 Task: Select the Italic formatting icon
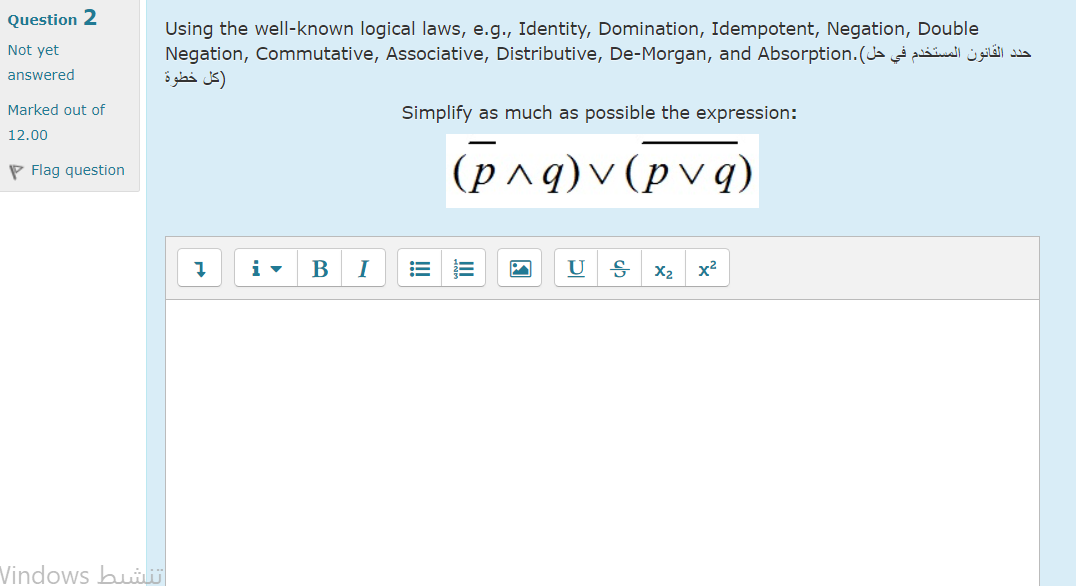[x=363, y=267]
